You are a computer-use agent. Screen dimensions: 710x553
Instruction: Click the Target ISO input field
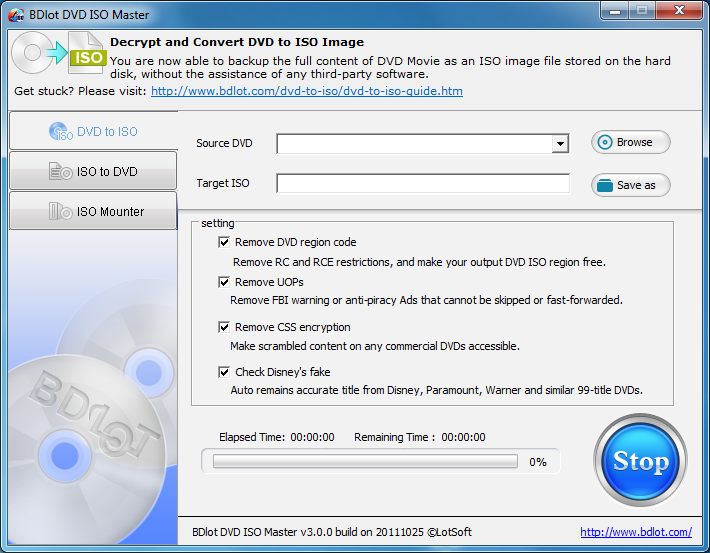[423, 183]
